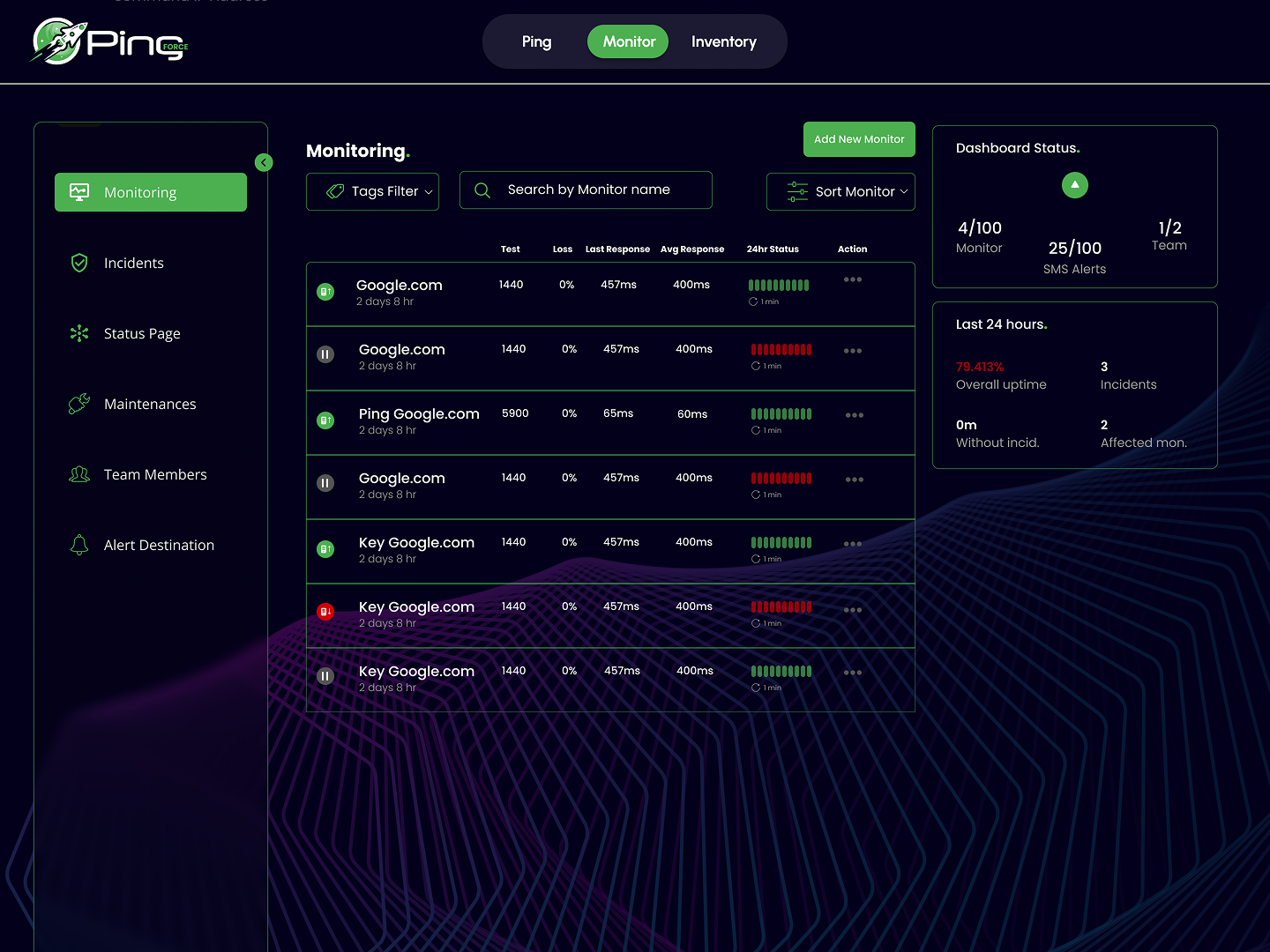The width and height of the screenshot is (1270, 952).
Task: Click green status icon of the first Google.com row
Action: pos(325,292)
